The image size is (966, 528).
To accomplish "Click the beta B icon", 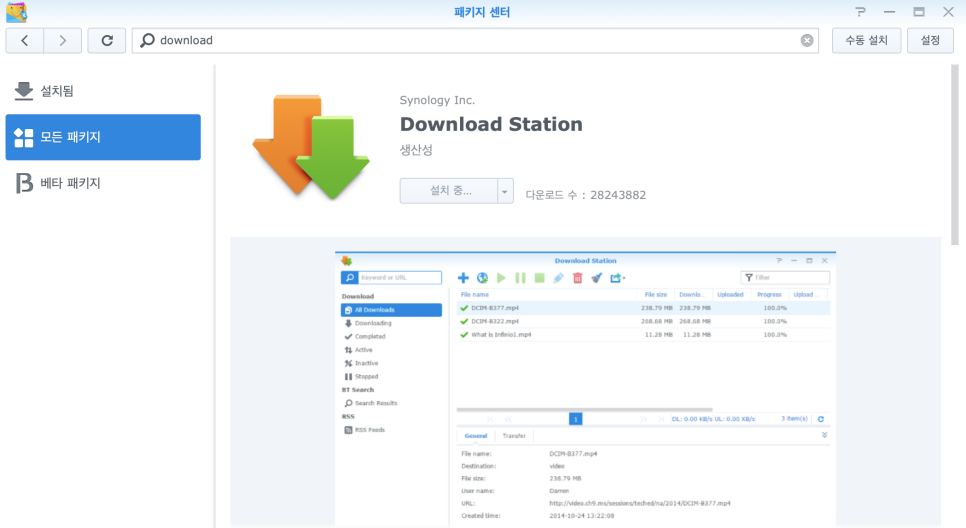I will [23, 183].
